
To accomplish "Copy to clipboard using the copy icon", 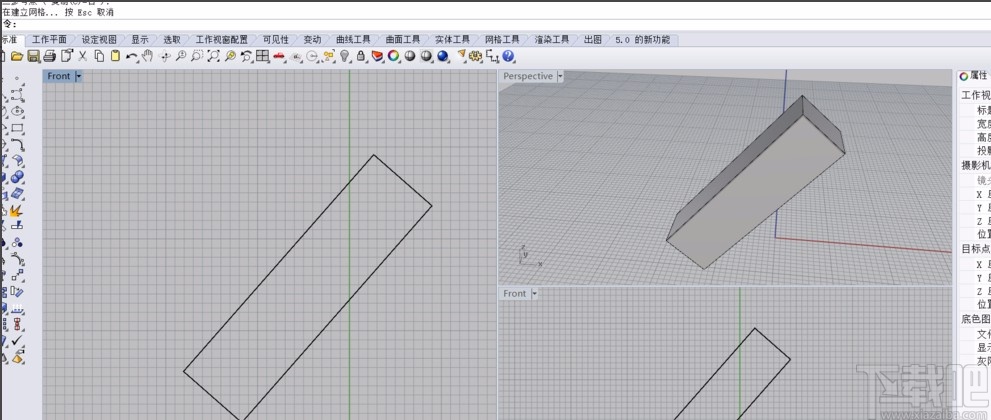I will pyautogui.click(x=99, y=56).
